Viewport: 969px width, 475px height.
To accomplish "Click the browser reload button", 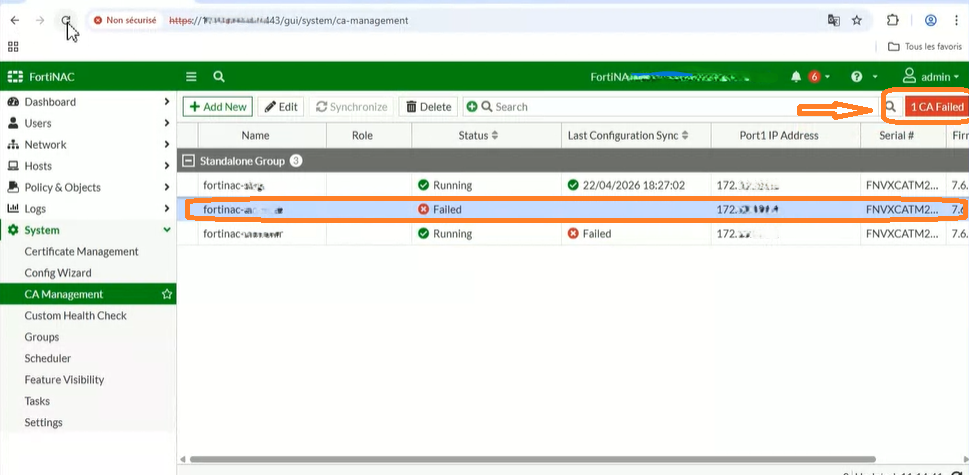I will [66, 20].
